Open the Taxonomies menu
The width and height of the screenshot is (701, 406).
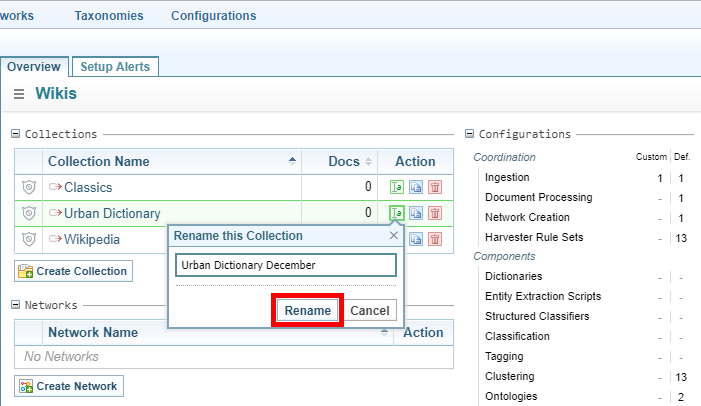[x=108, y=16]
